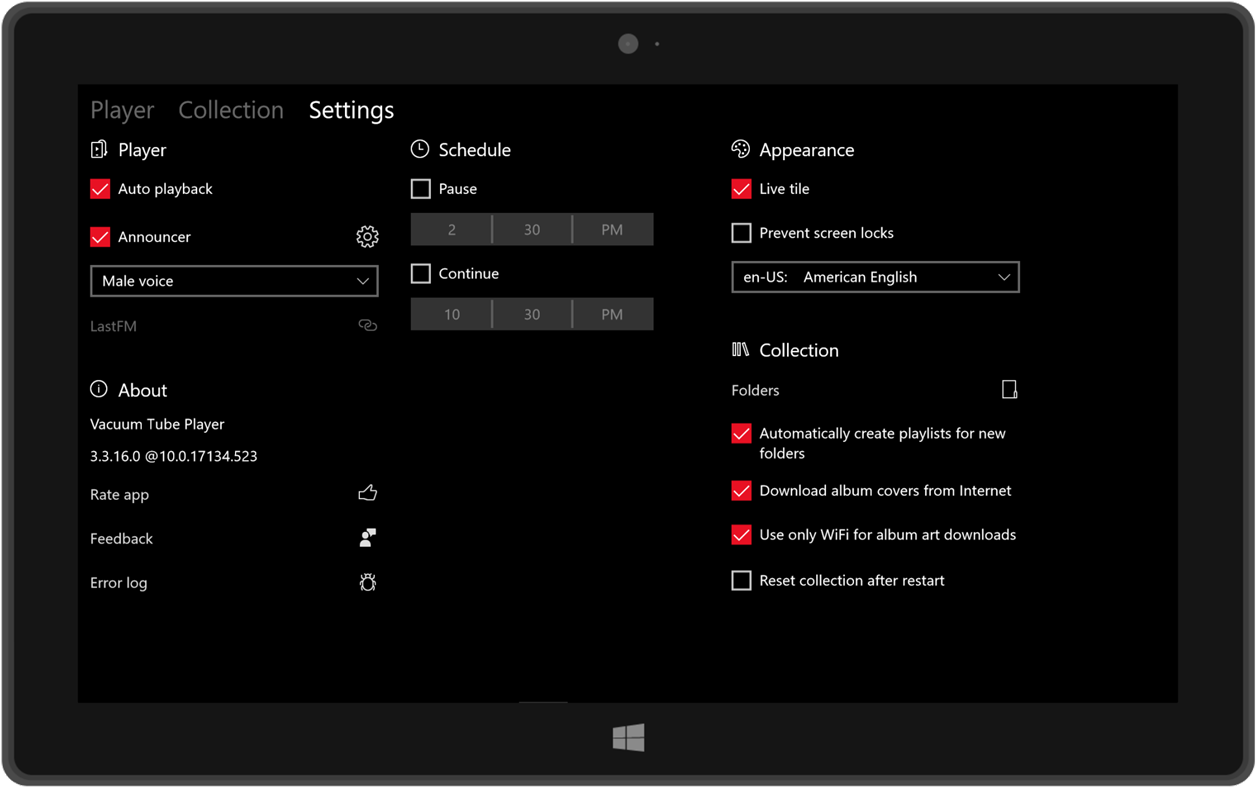Open the Male voice dropdown

pyautogui.click(x=234, y=281)
